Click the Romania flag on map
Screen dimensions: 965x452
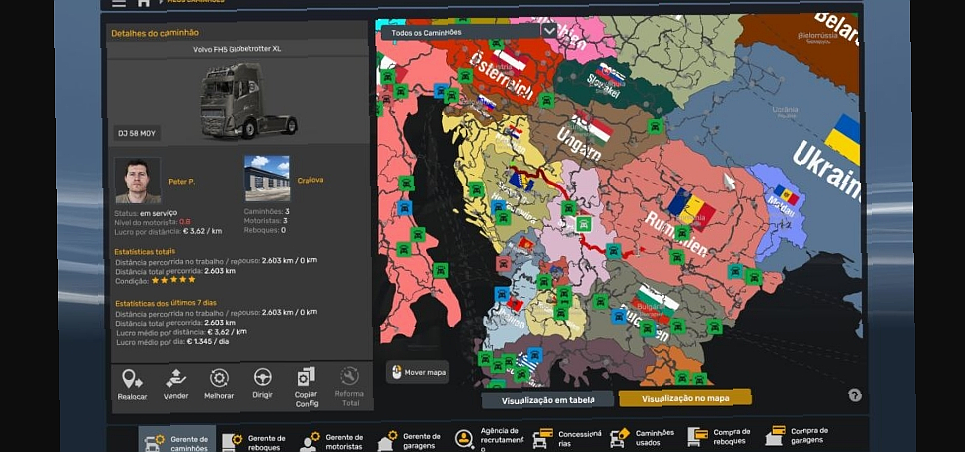coord(691,210)
